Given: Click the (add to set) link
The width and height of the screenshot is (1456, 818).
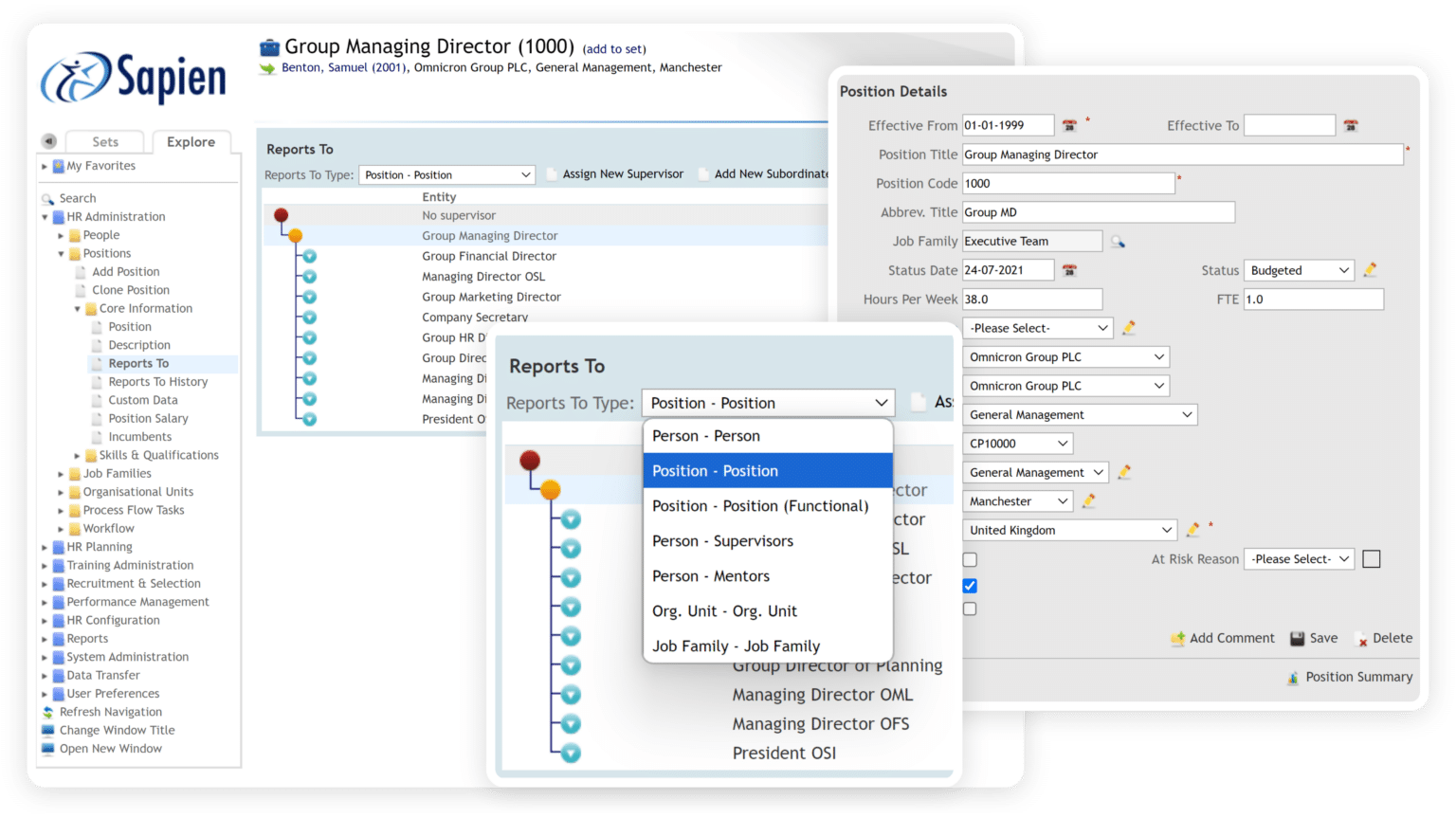Looking at the screenshot, I should tap(614, 49).
